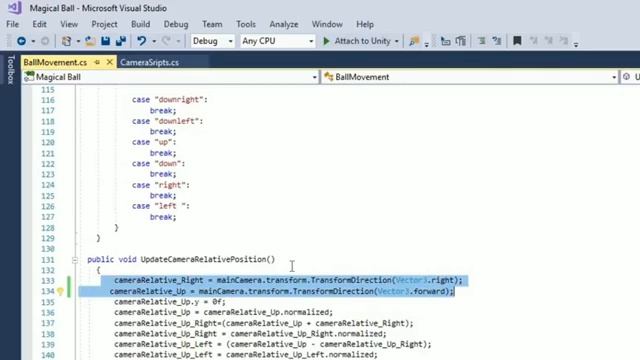Click the Increase Line Indent toolbar icon

coord(461,41)
